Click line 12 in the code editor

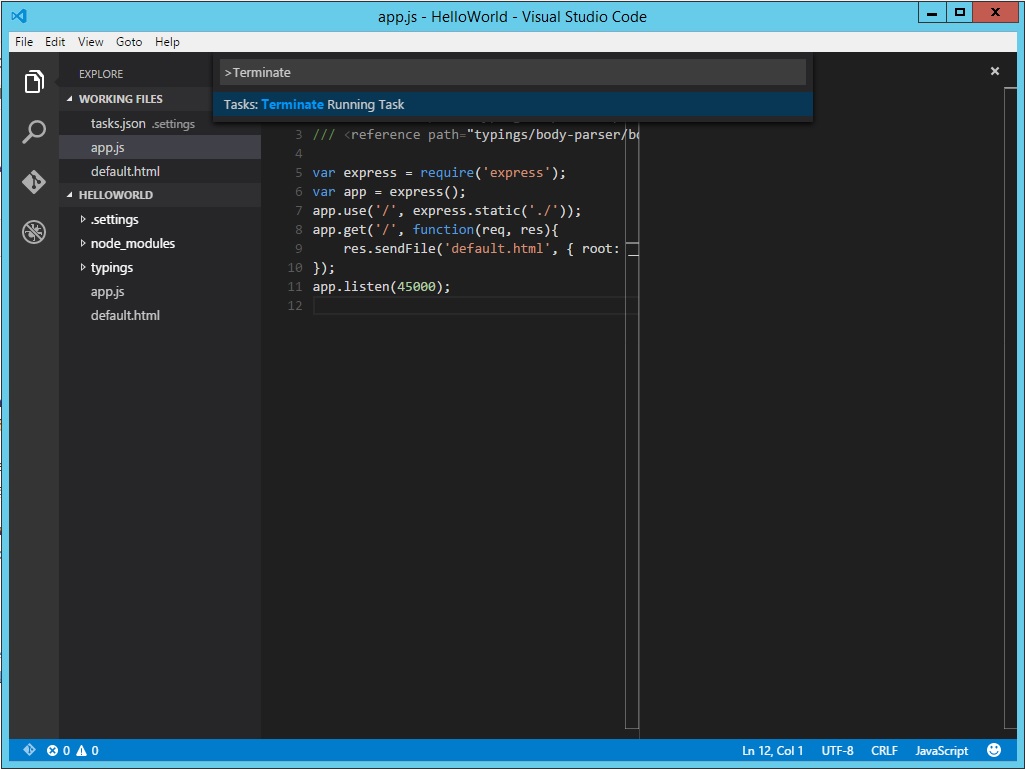475,305
